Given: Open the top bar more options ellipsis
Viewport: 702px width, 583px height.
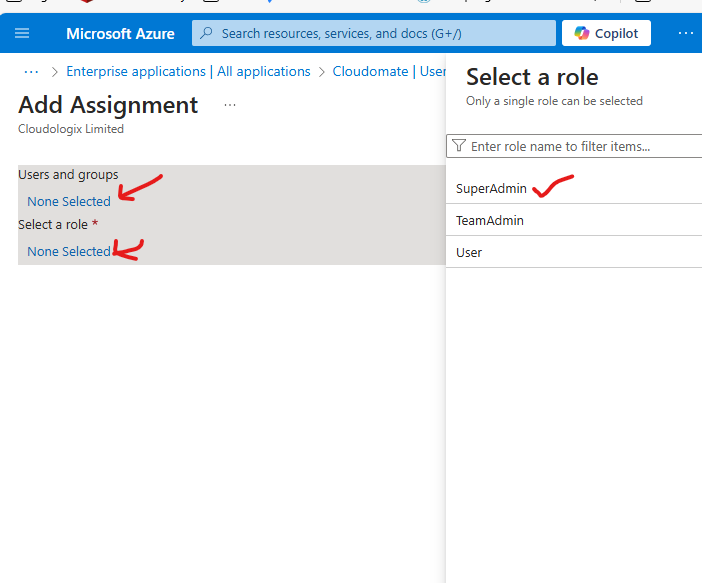Looking at the screenshot, I should pos(685,33).
